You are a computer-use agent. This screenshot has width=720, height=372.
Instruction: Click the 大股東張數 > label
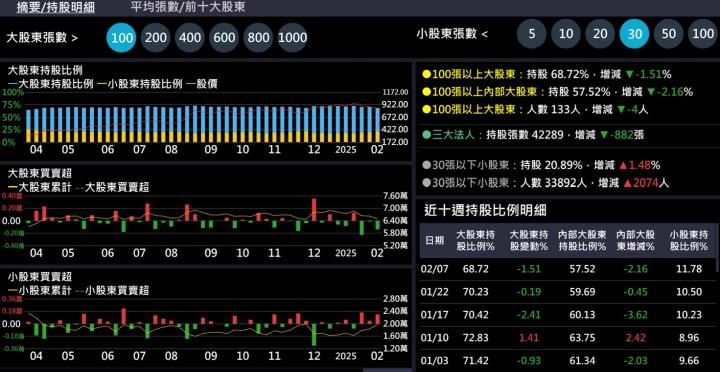click(42, 38)
